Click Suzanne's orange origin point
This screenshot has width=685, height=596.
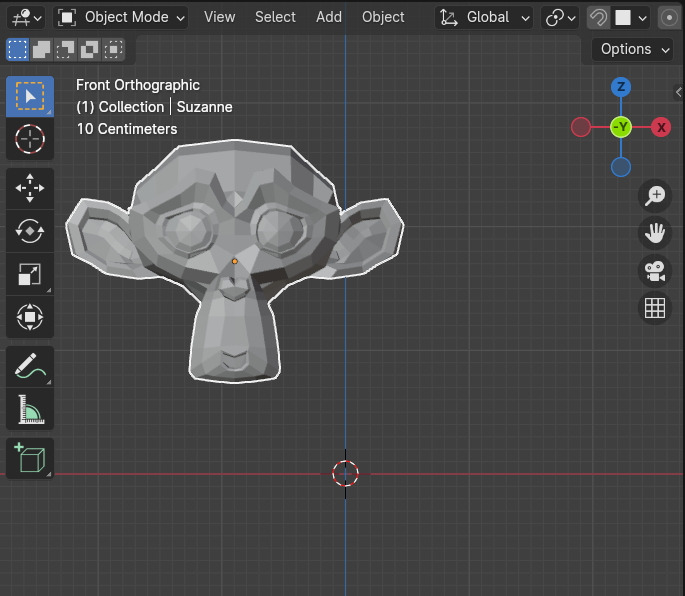(235, 261)
